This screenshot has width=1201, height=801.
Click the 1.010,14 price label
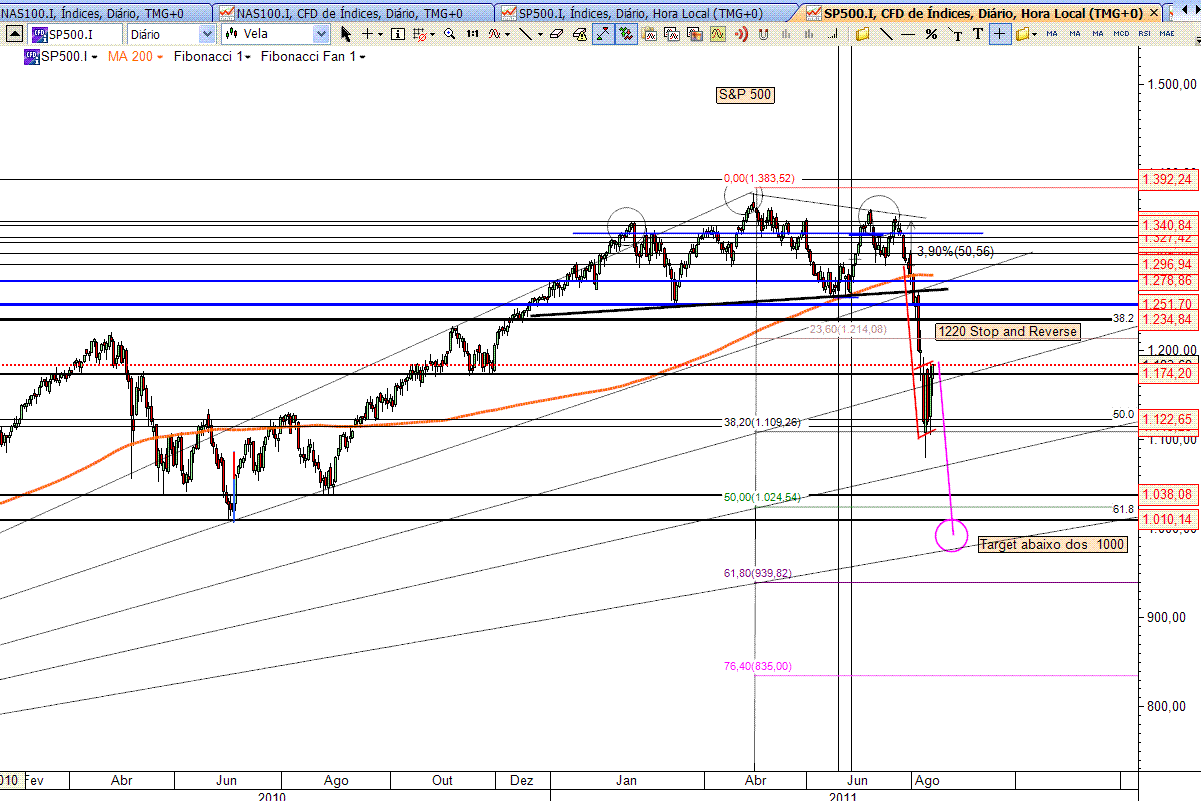pos(1167,519)
